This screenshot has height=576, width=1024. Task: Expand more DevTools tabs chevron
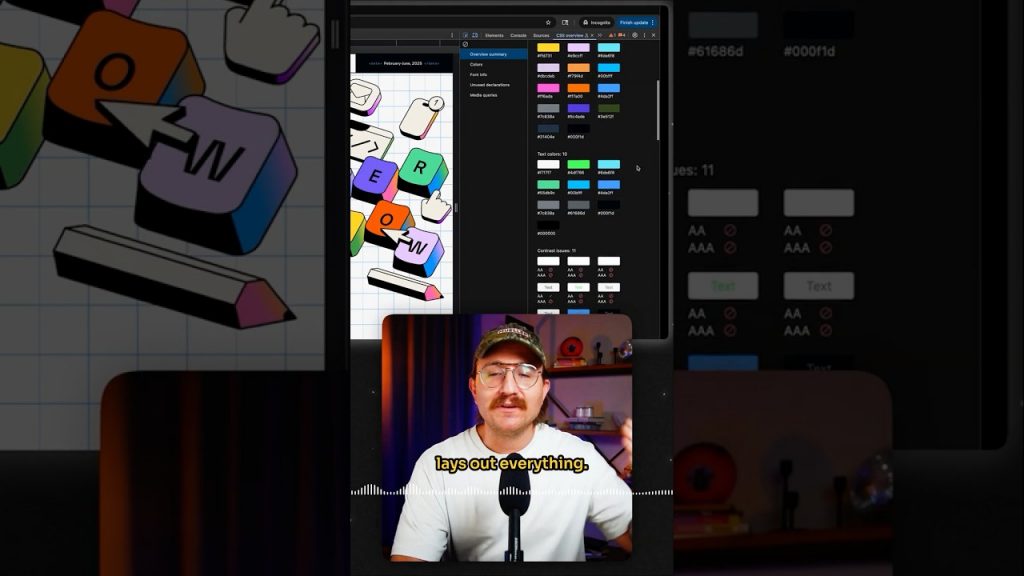click(x=600, y=35)
